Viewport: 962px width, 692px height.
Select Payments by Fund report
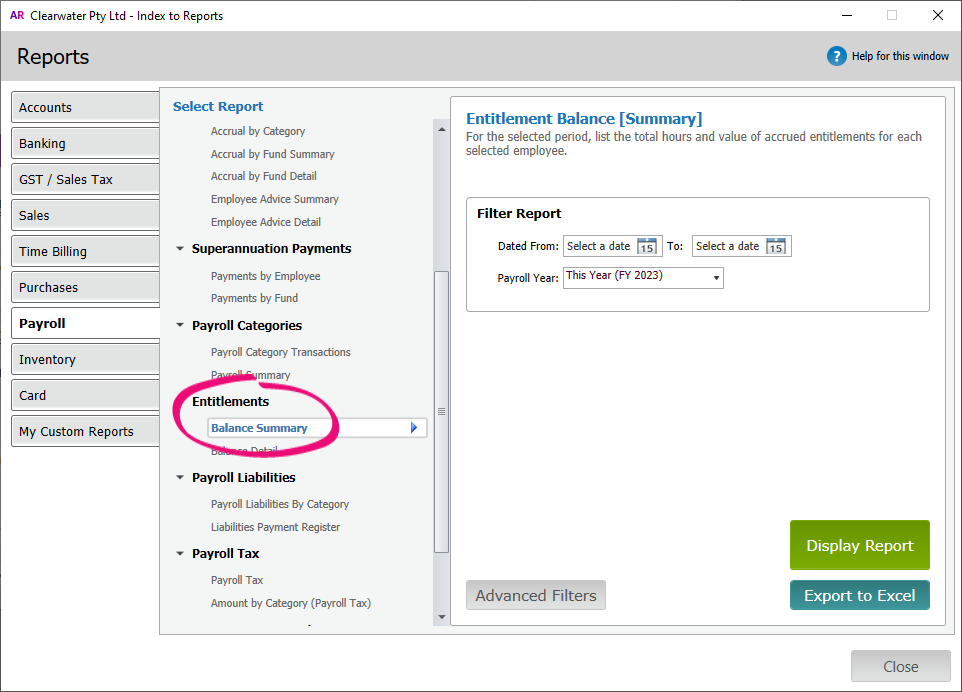255,298
